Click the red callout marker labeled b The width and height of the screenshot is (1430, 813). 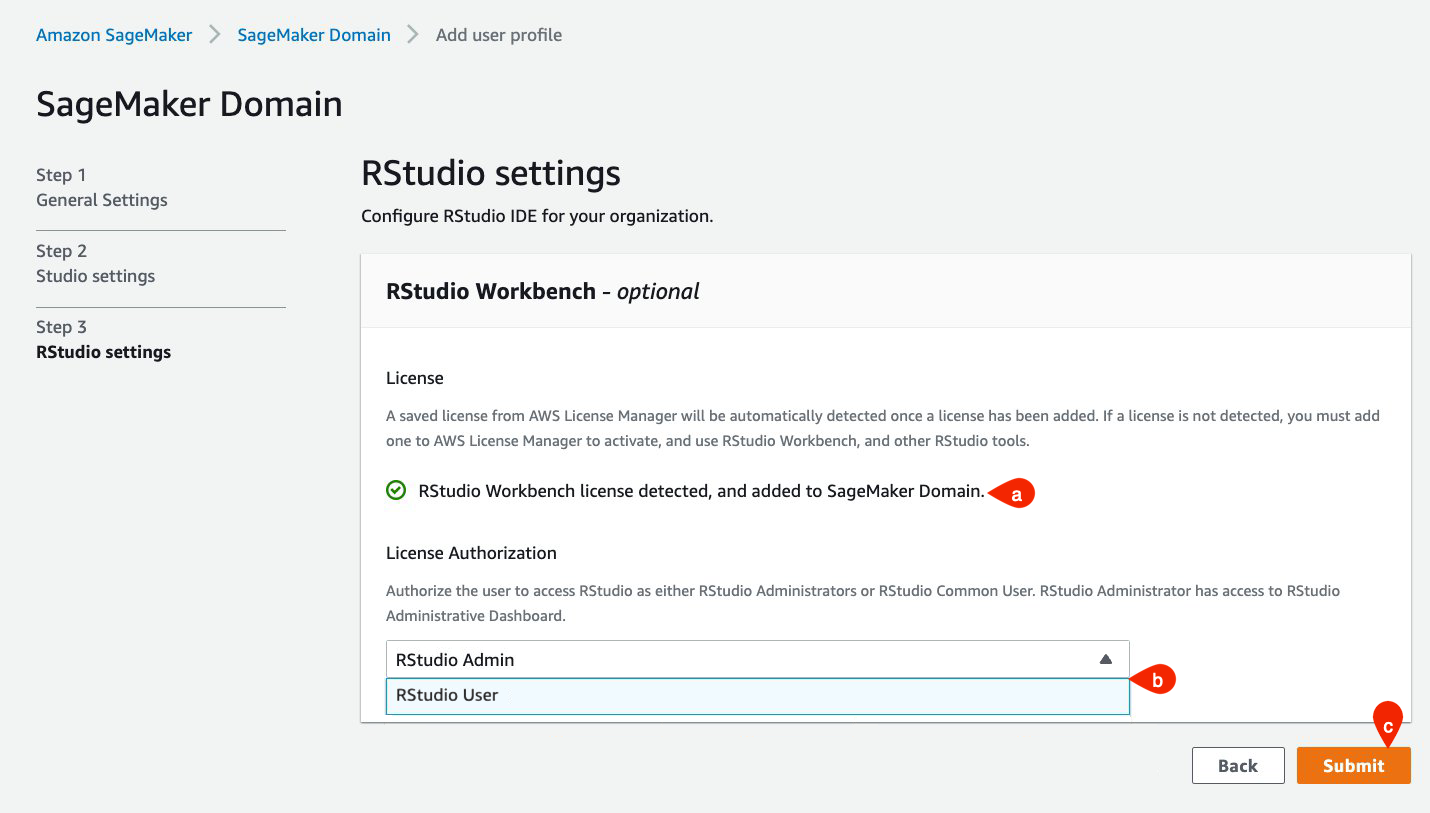1156,680
